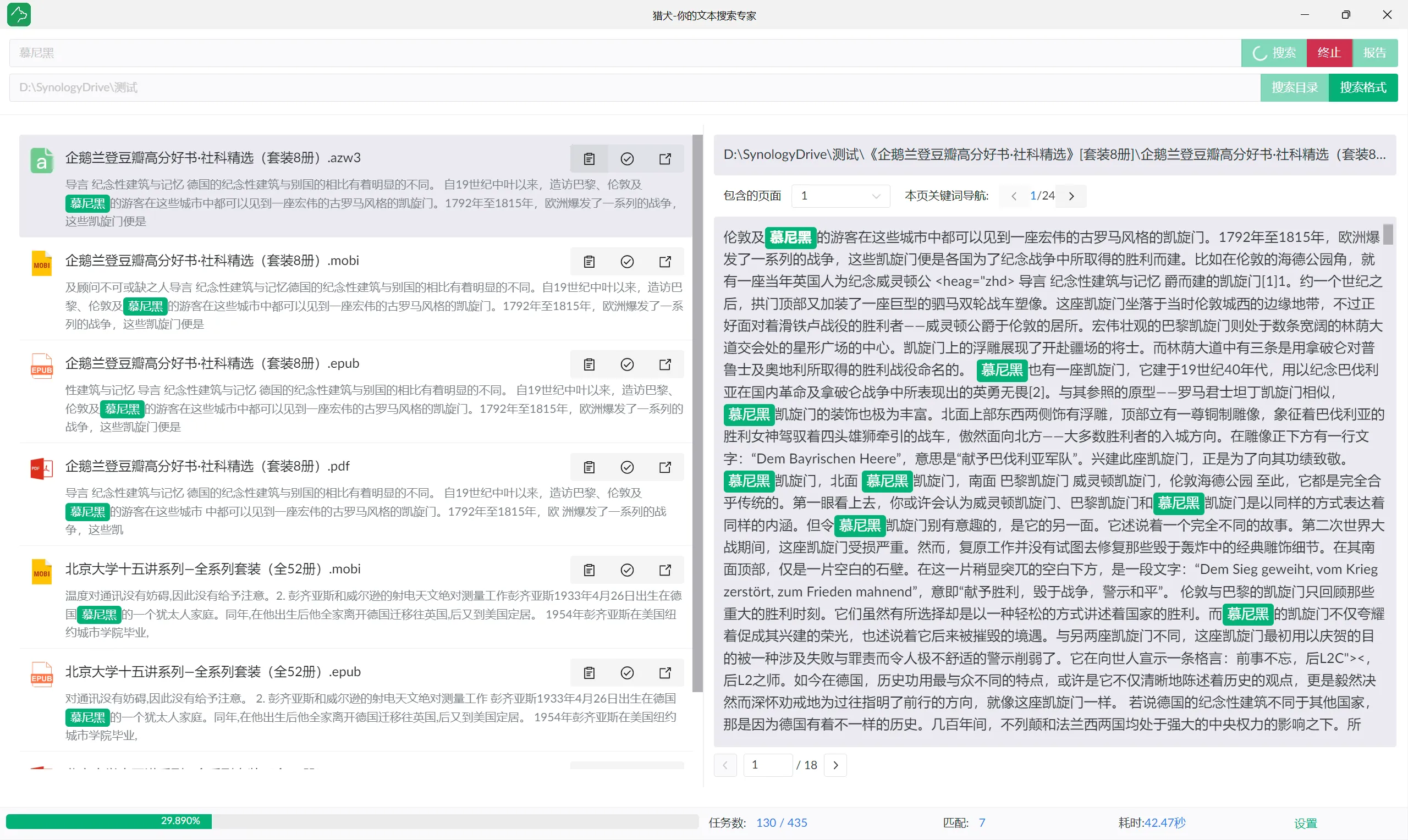Open 北京大学十五讲 epub in external viewer
The height and width of the screenshot is (840, 1408).
point(664,672)
